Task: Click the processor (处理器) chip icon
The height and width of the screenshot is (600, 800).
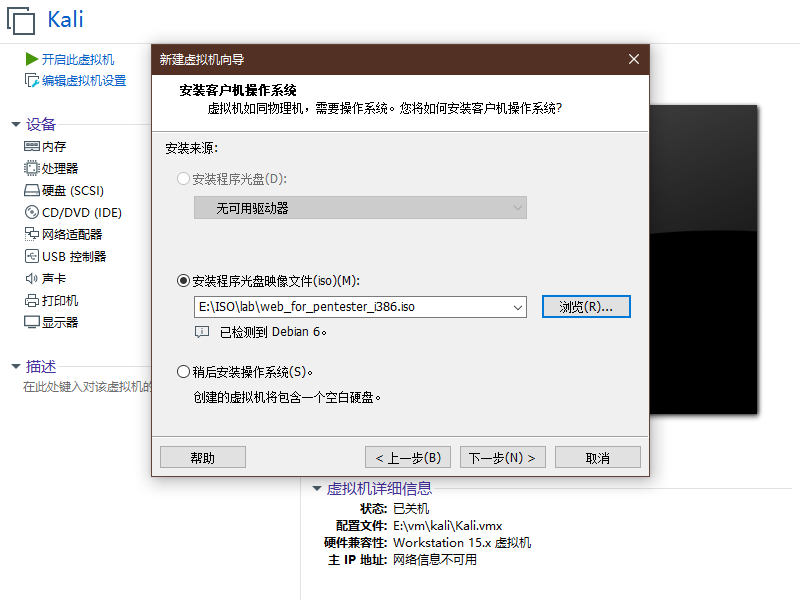Action: click(32, 168)
